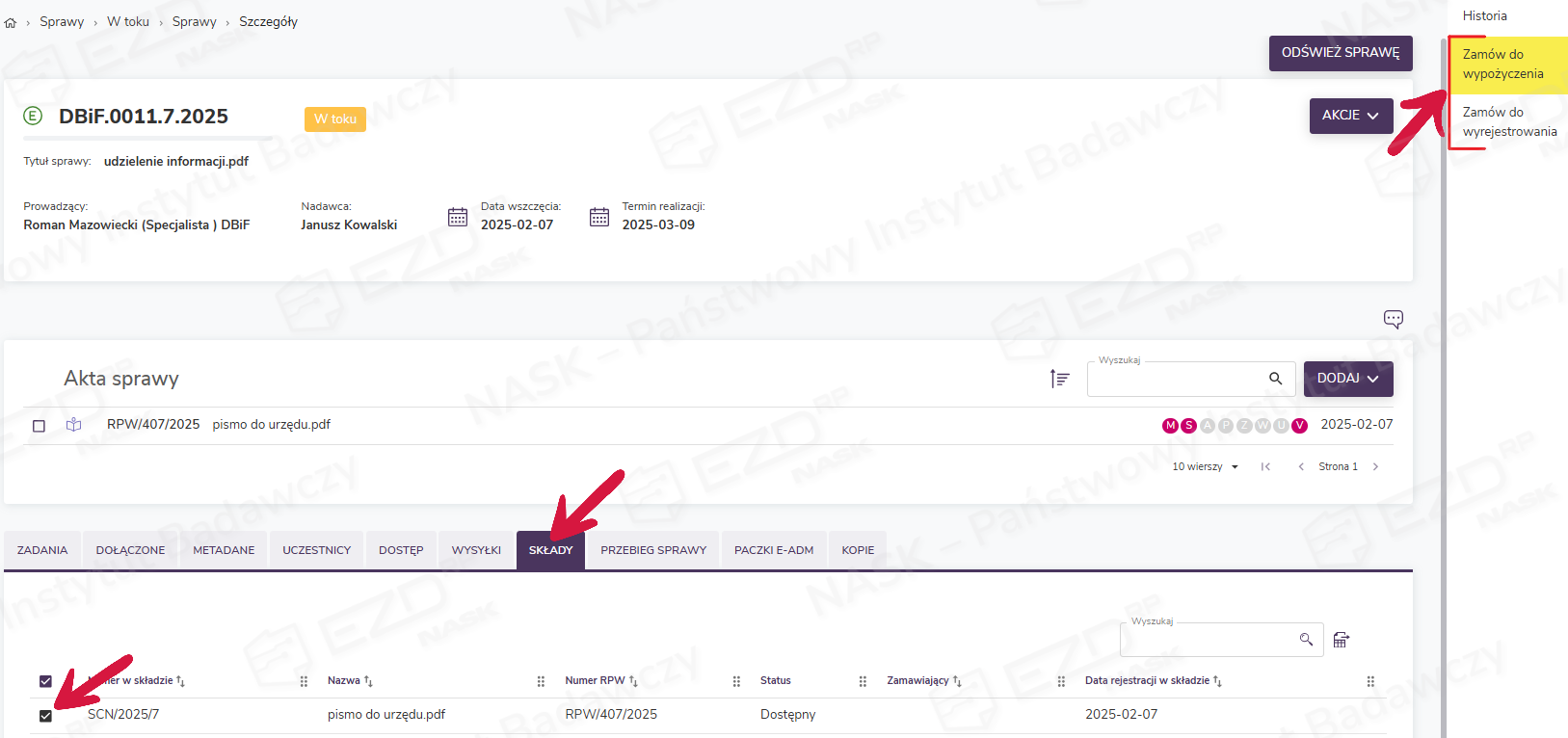
Task: Click the magenta V status badge
Action: point(1299,426)
